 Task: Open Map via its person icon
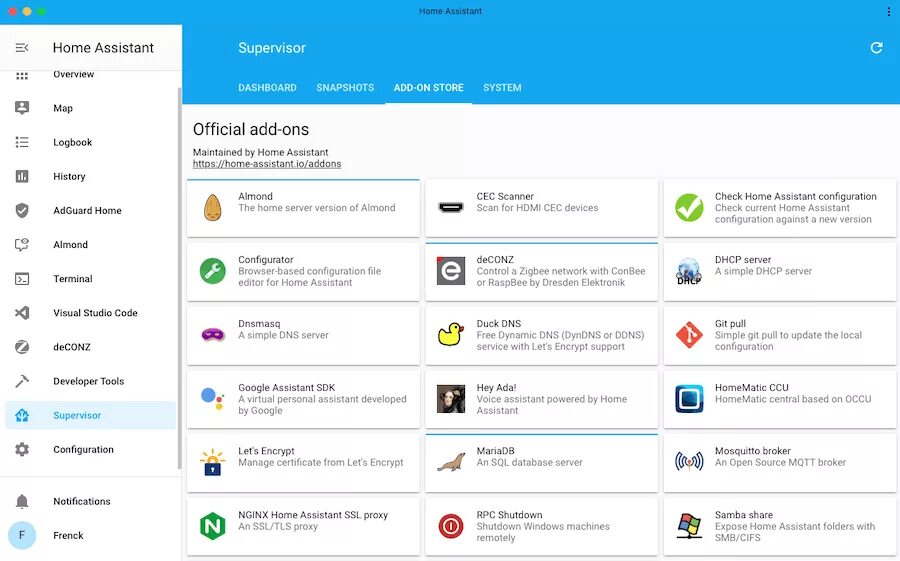coord(22,108)
